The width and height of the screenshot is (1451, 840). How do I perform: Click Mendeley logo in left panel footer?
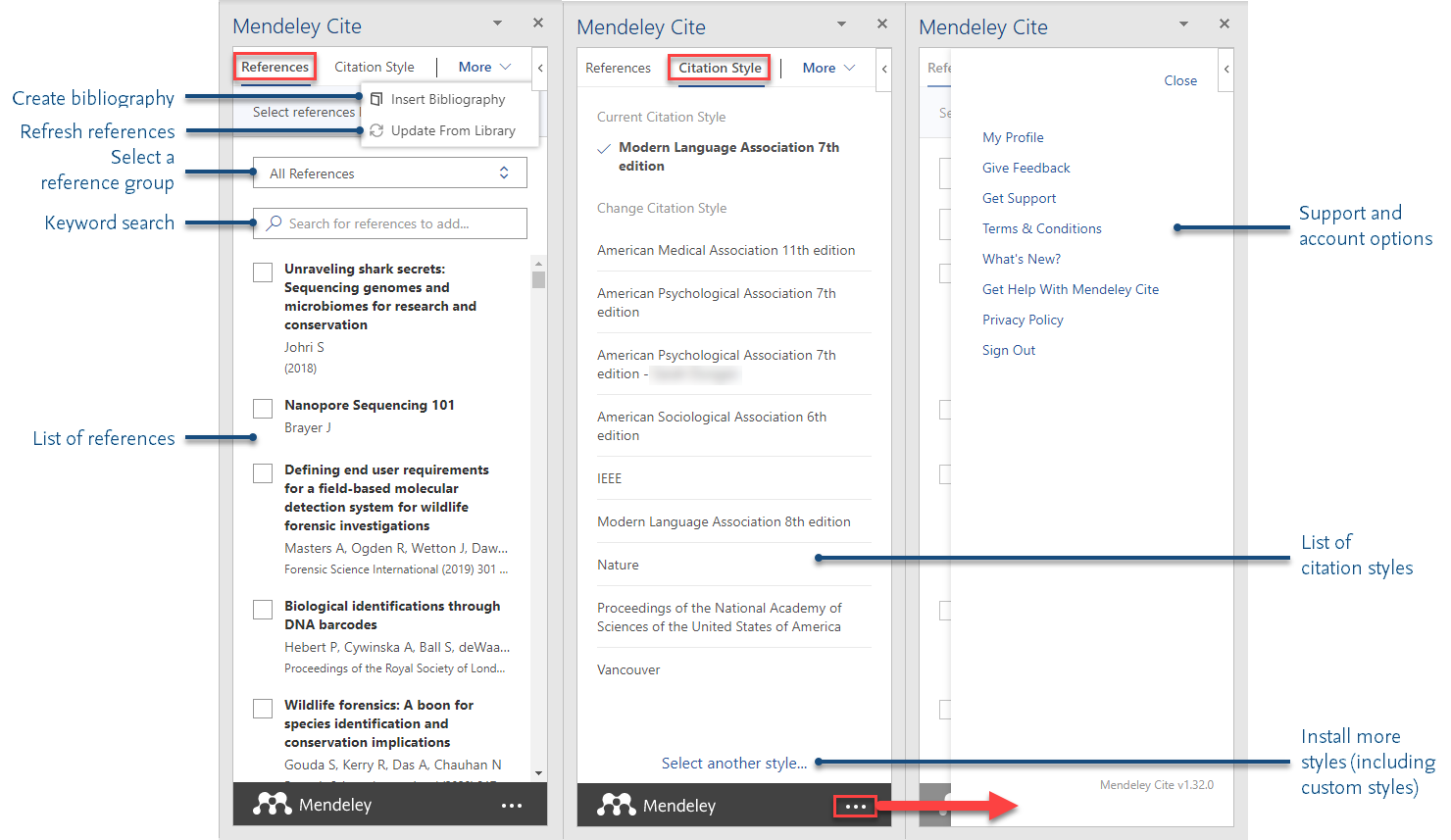[x=273, y=805]
